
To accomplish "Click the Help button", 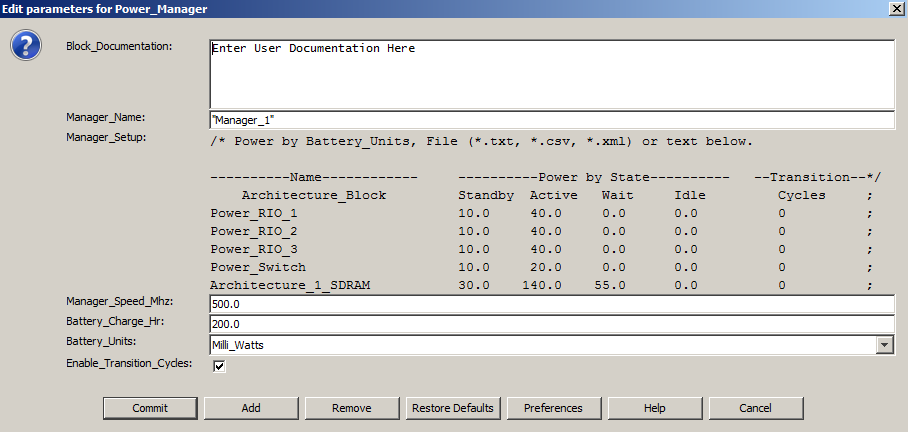I will point(654,408).
